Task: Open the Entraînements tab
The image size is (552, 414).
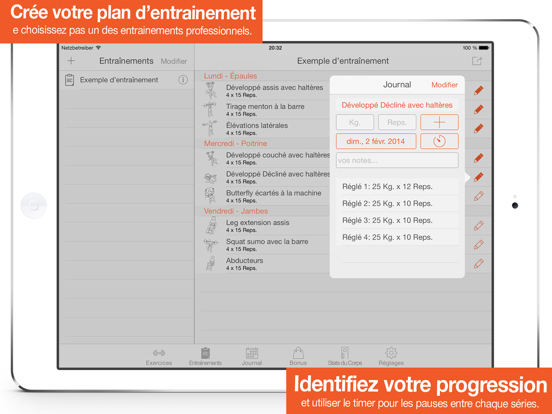Action: click(x=205, y=356)
